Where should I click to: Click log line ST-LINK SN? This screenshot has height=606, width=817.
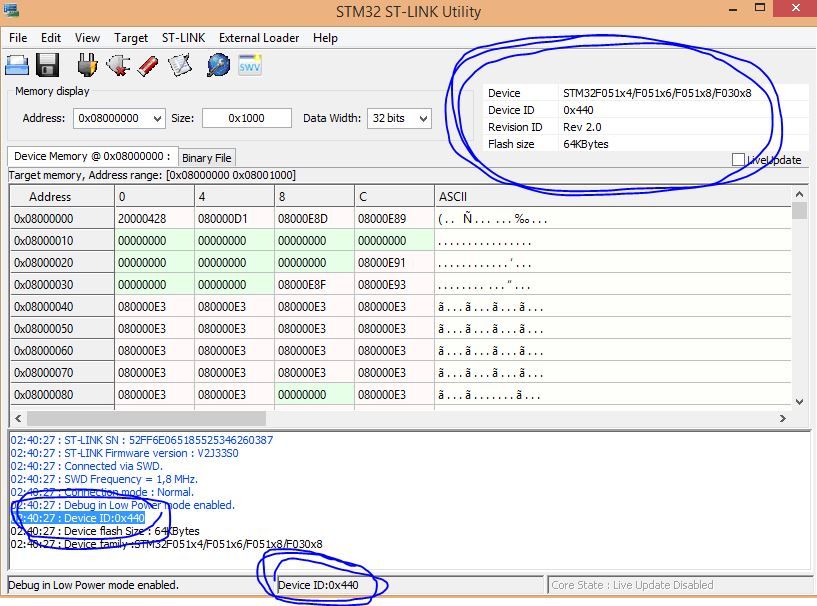(x=142, y=440)
